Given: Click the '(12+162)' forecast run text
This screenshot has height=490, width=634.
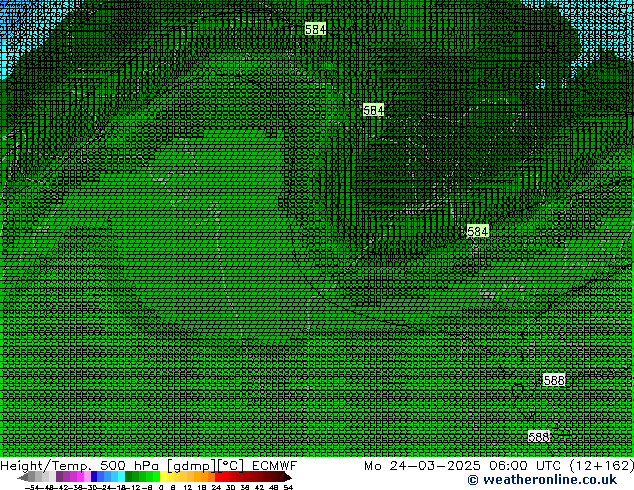Looking at the screenshot, I should pos(601,466).
